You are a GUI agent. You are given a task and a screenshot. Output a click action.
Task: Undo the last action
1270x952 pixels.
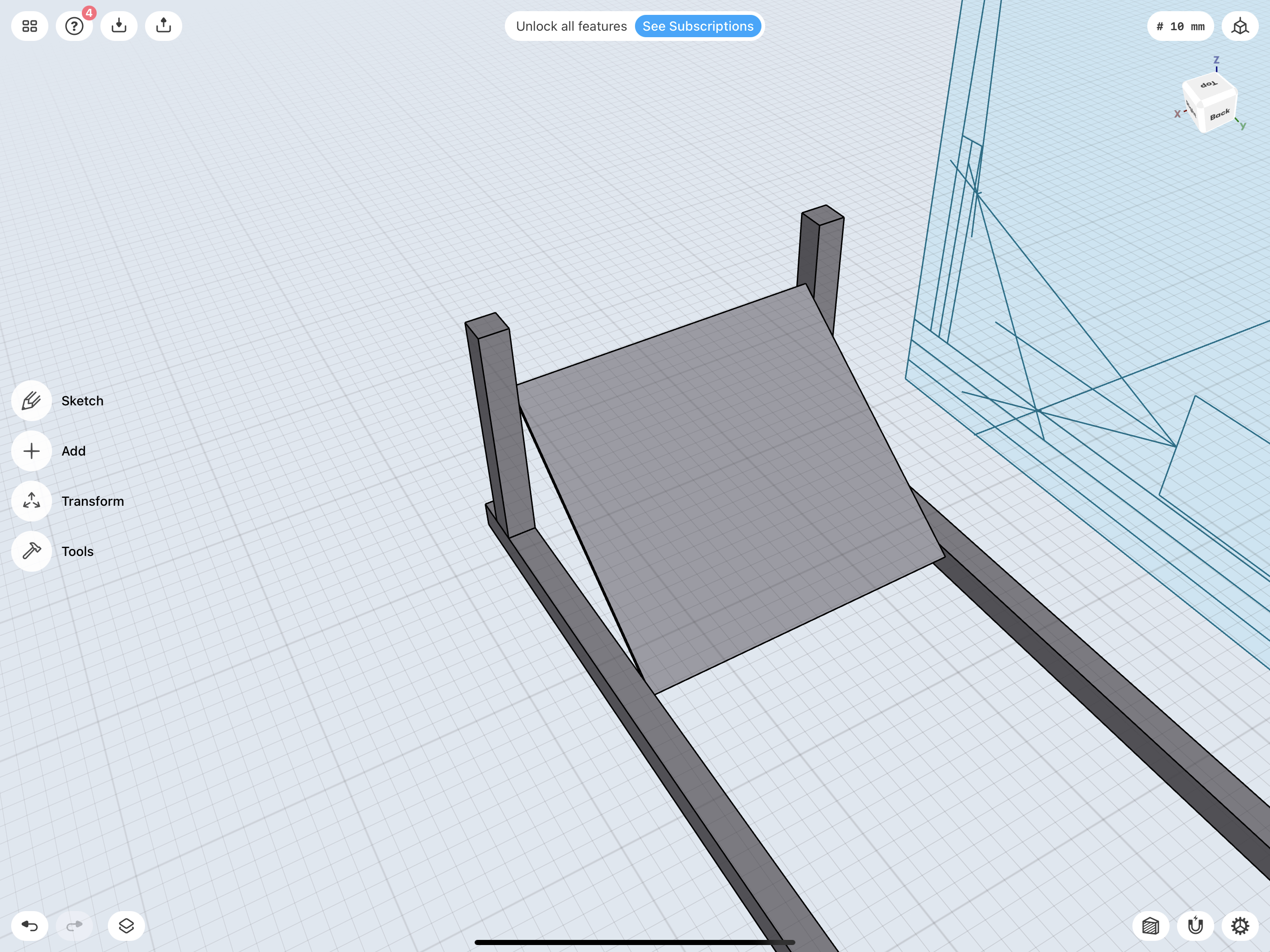pos(29,926)
